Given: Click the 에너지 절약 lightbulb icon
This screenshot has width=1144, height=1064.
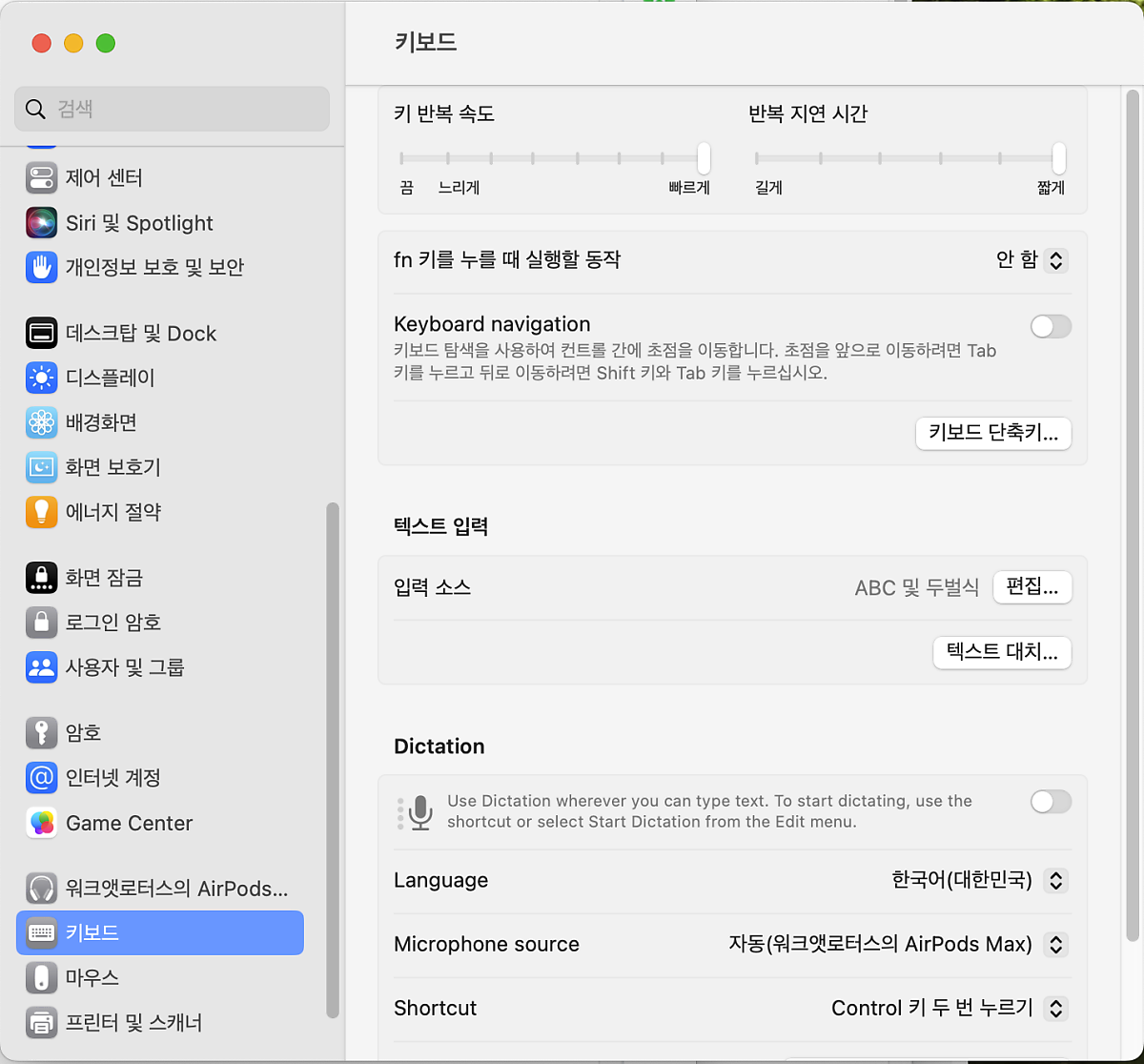Looking at the screenshot, I should point(41,512).
